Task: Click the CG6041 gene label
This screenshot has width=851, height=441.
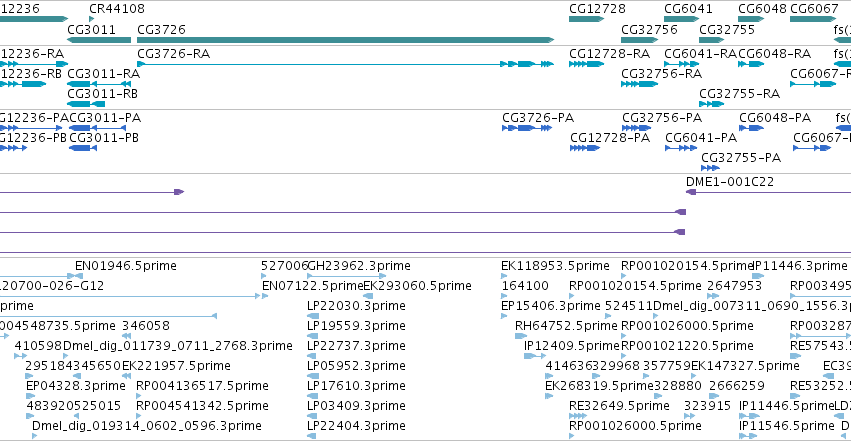Action: 688,9
